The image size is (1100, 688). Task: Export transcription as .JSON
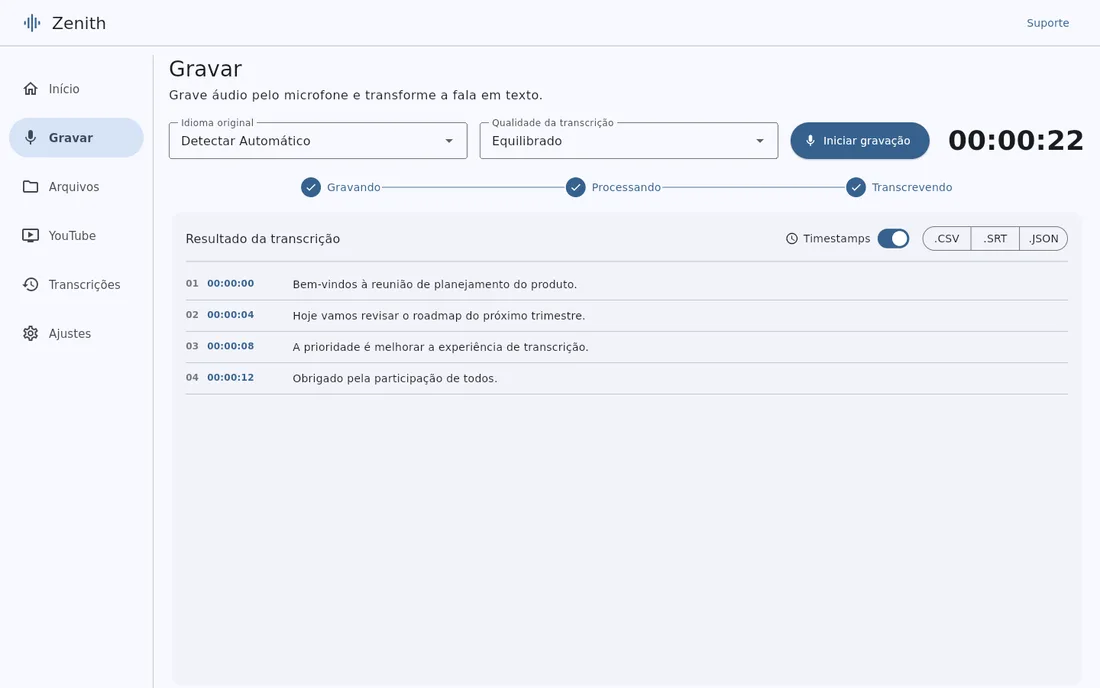point(1043,238)
